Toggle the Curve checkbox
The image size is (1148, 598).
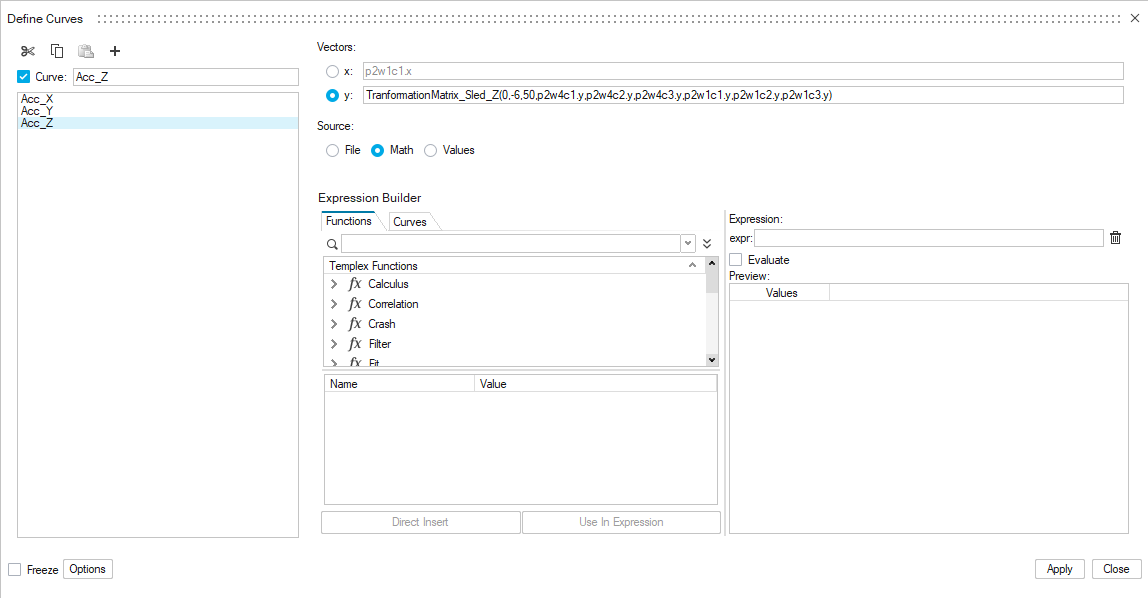pos(23,77)
